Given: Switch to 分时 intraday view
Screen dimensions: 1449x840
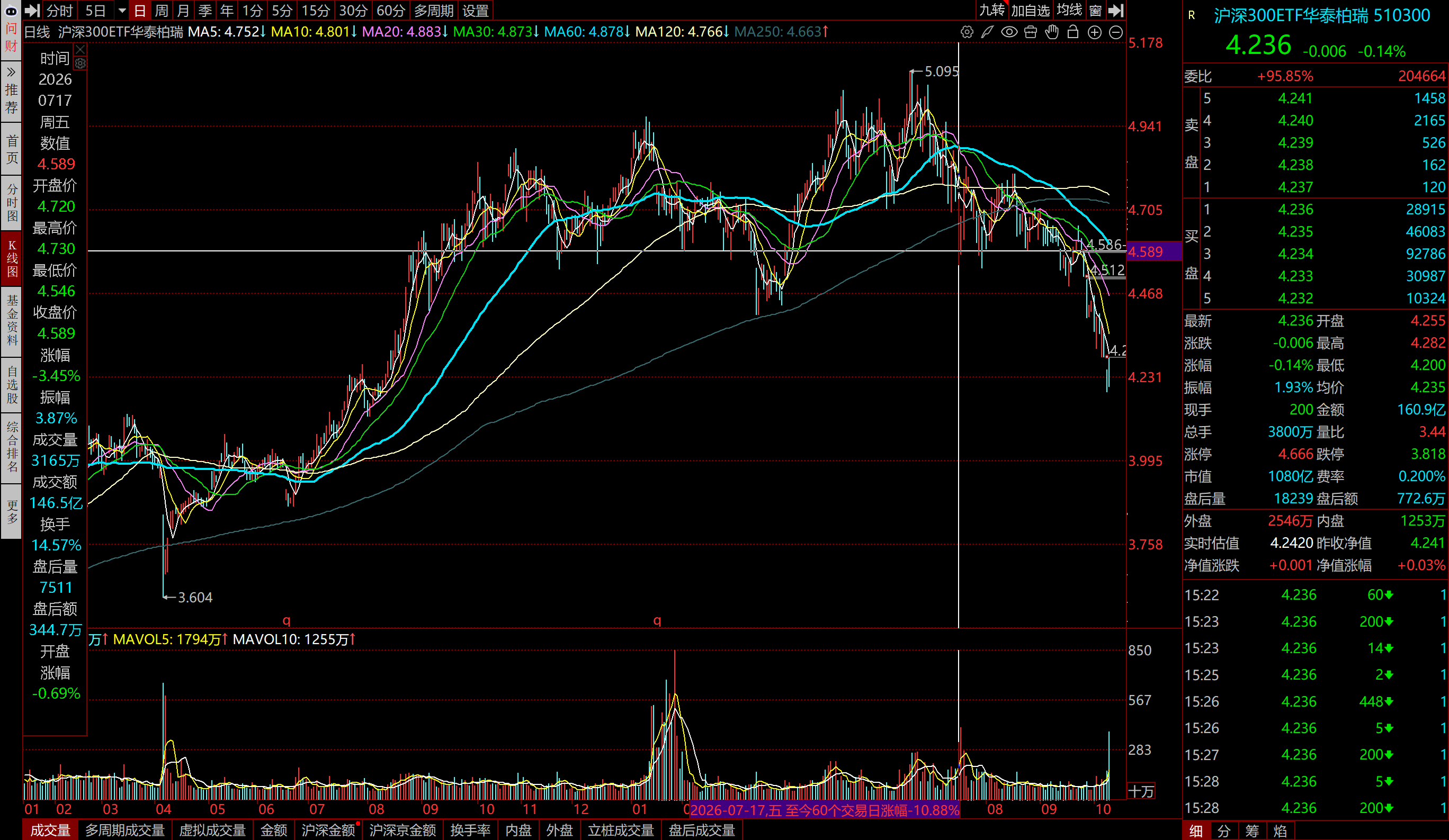Looking at the screenshot, I should pos(59,11).
